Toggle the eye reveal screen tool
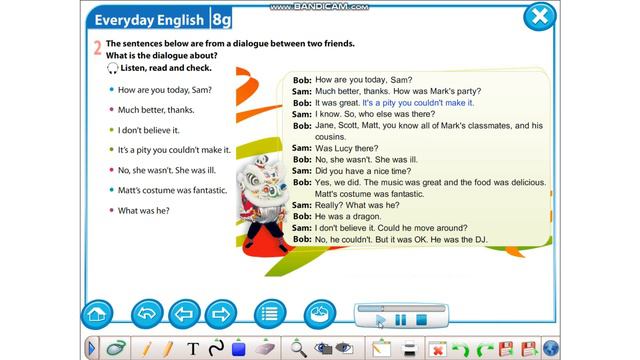Image resolution: width=640 pixels, height=360 pixels. 344,348
